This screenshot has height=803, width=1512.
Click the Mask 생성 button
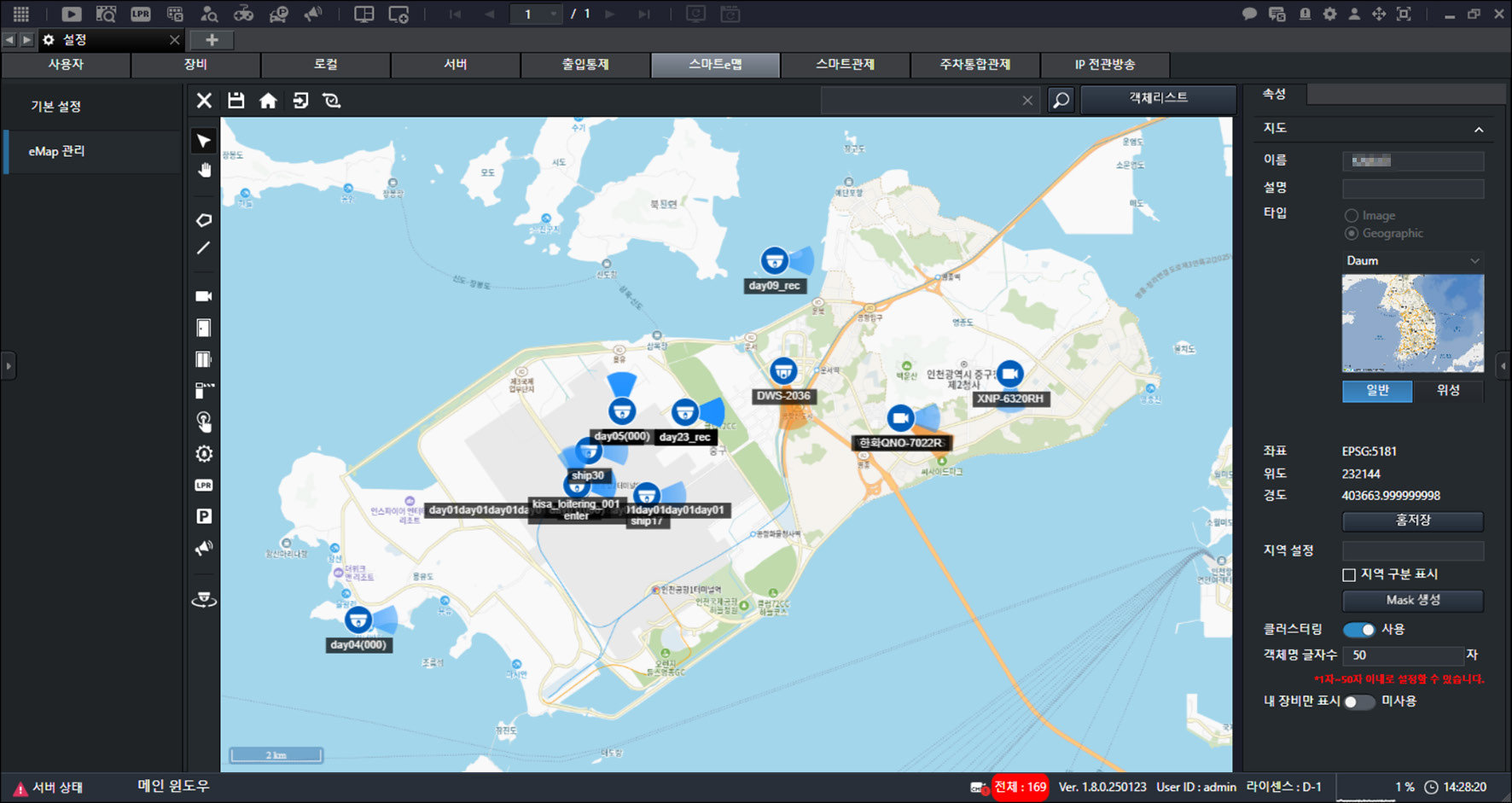click(1413, 601)
